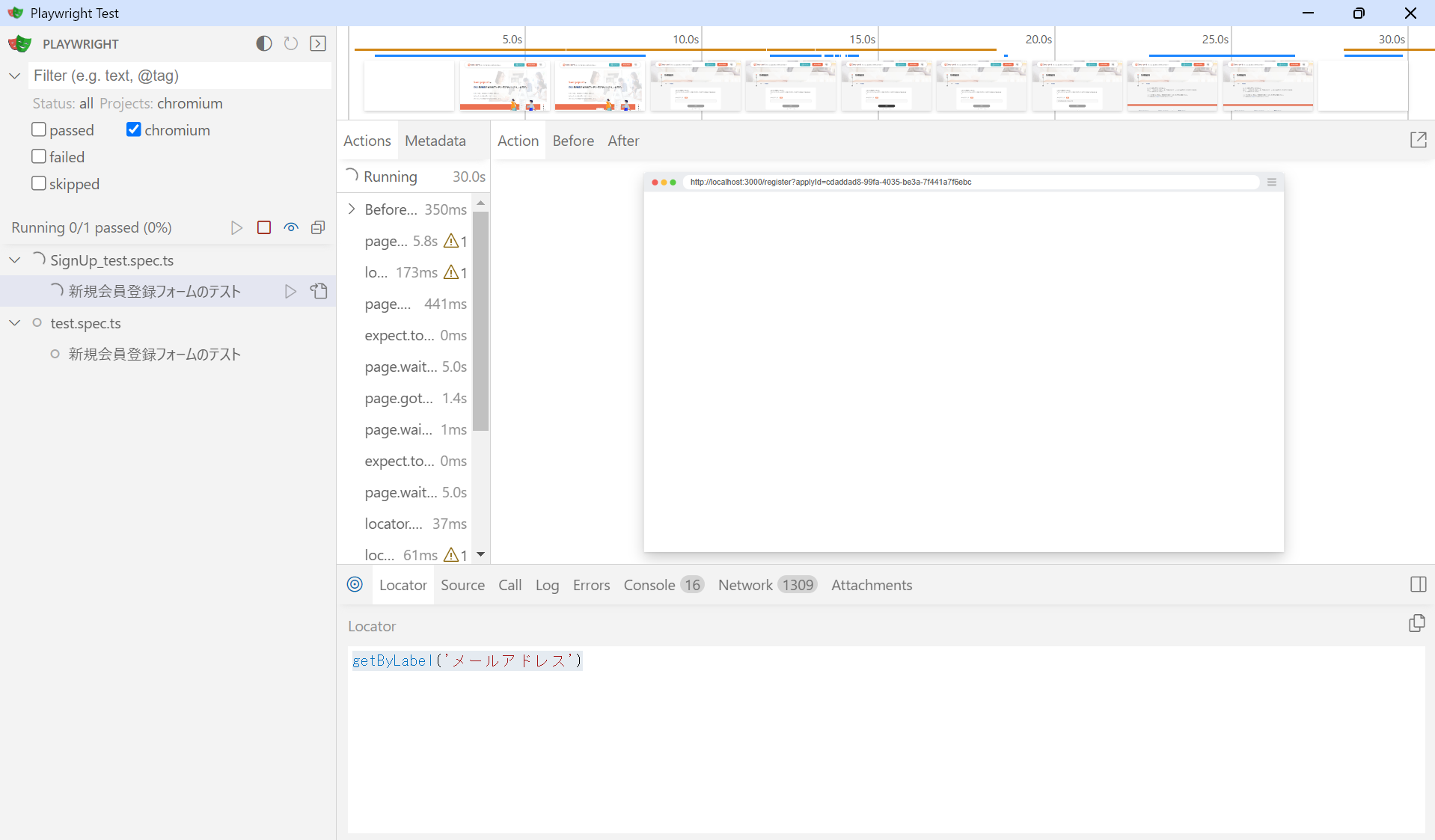Uncheck the chromium project checkbox
Image resolution: width=1435 pixels, height=840 pixels.
[134, 129]
